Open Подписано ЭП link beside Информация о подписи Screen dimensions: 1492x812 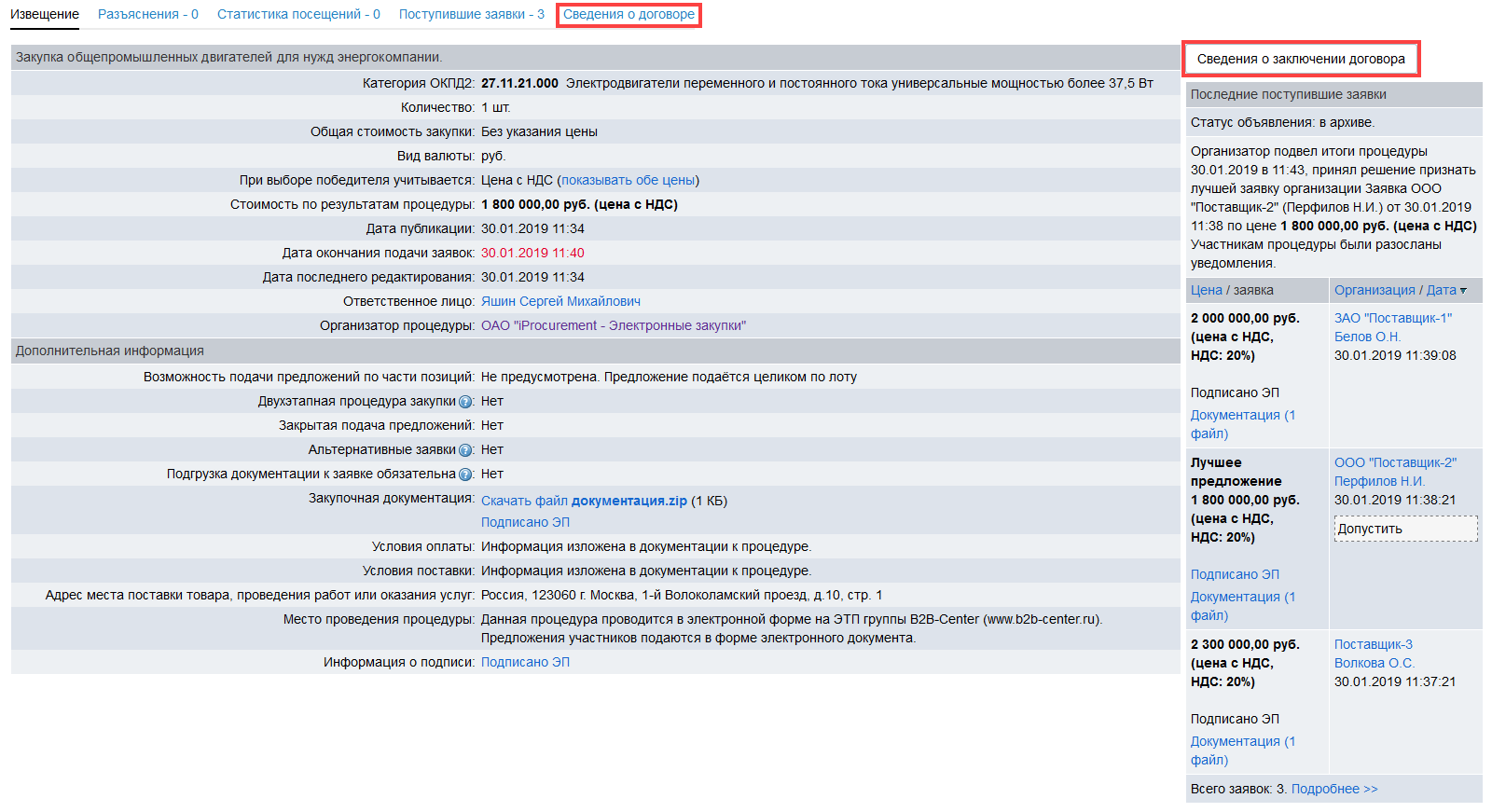tap(525, 662)
